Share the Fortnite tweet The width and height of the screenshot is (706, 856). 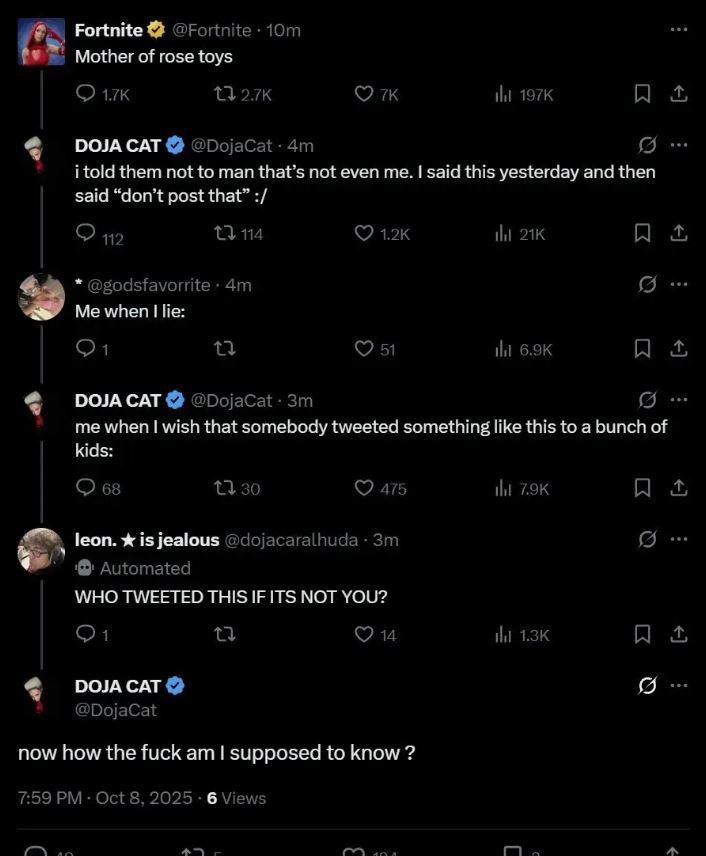[678, 94]
